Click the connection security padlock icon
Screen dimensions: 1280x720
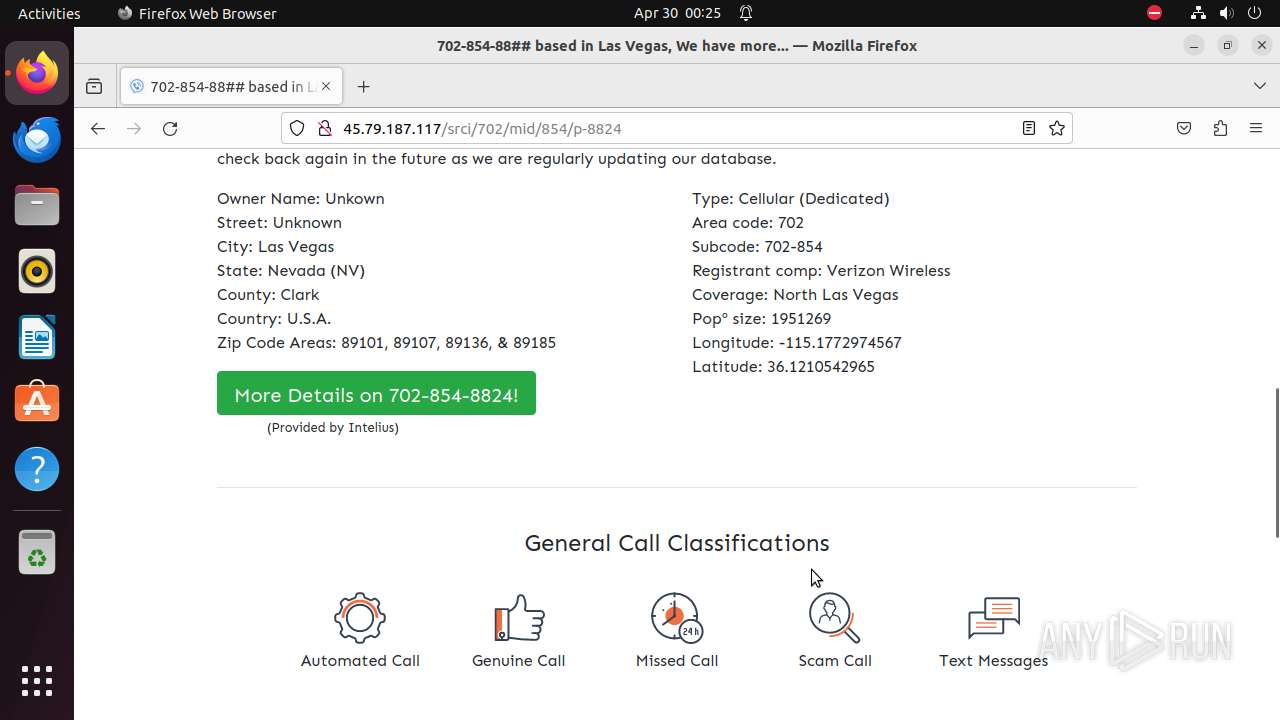click(x=324, y=128)
